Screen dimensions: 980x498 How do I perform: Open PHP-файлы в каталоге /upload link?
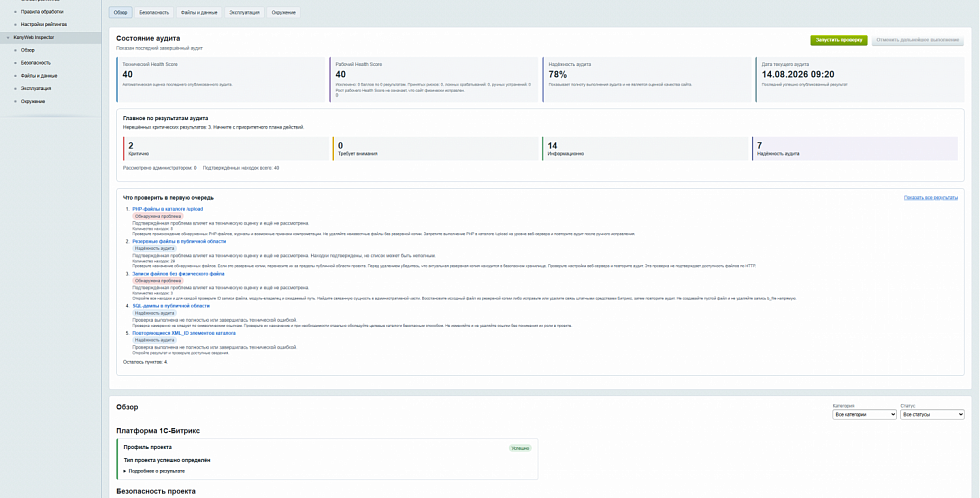pos(168,209)
